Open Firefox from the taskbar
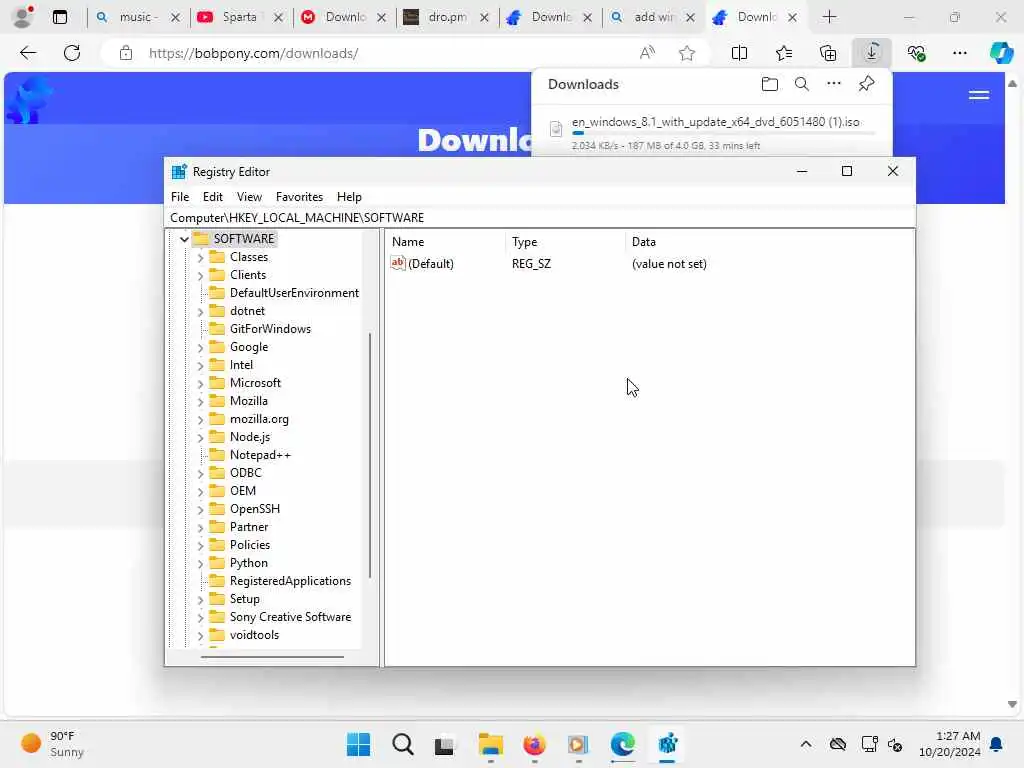 pyautogui.click(x=534, y=744)
